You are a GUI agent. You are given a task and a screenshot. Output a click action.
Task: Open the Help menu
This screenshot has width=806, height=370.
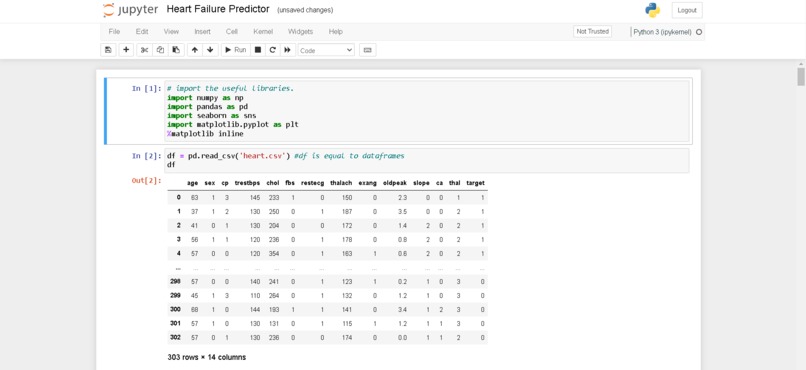[x=336, y=31]
